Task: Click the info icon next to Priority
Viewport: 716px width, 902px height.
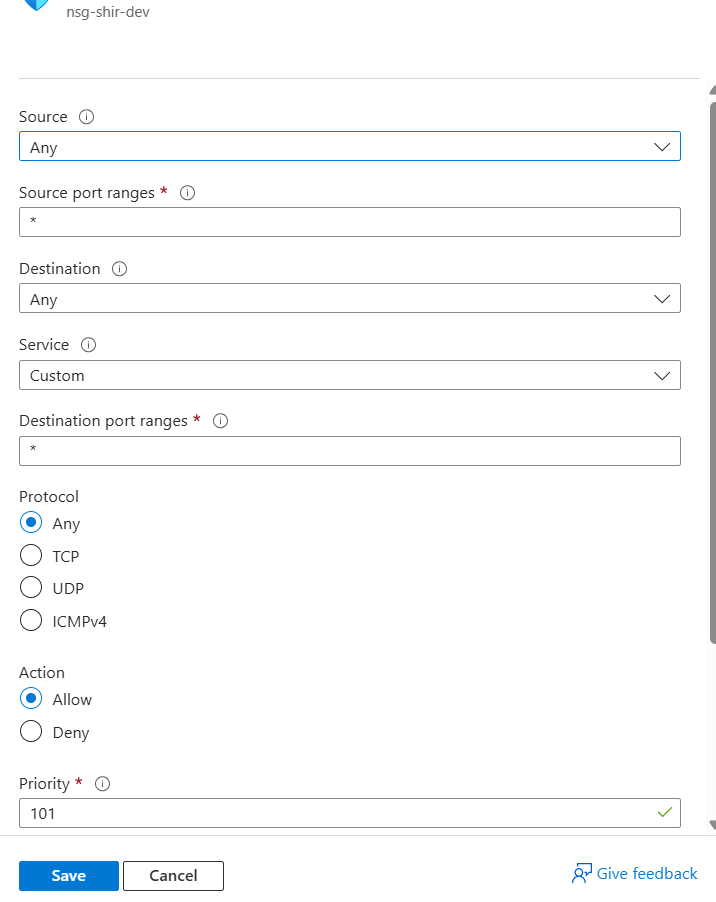Action: (102, 783)
